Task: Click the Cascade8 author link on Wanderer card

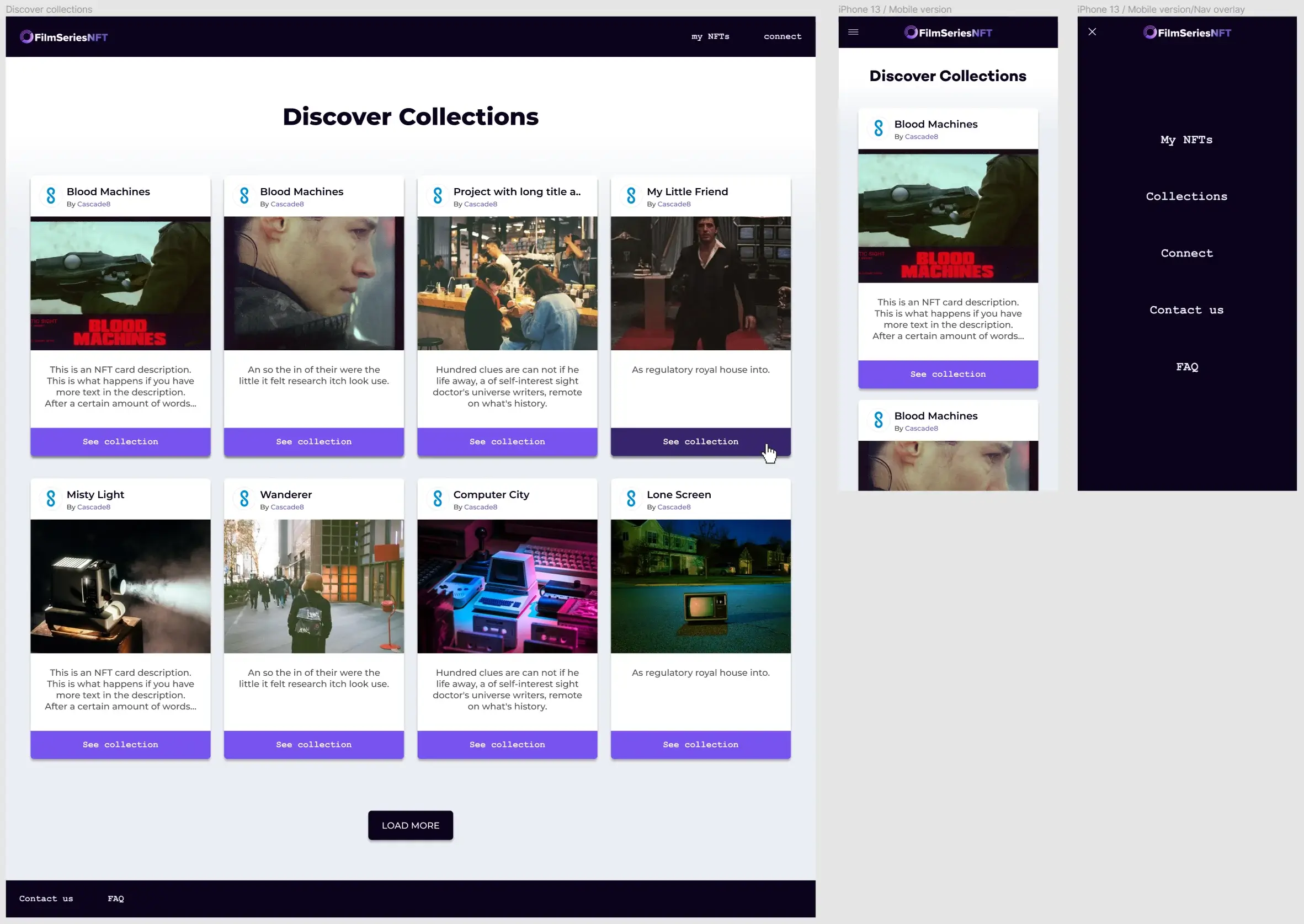Action: click(x=287, y=507)
